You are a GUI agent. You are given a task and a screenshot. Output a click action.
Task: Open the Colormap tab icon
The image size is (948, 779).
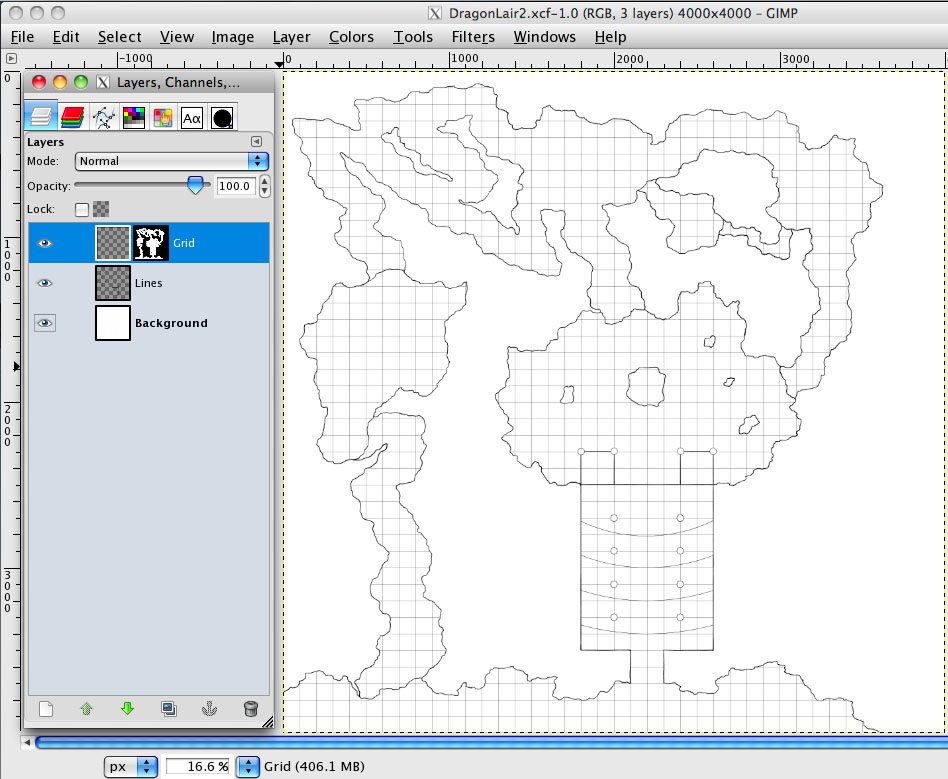133,117
